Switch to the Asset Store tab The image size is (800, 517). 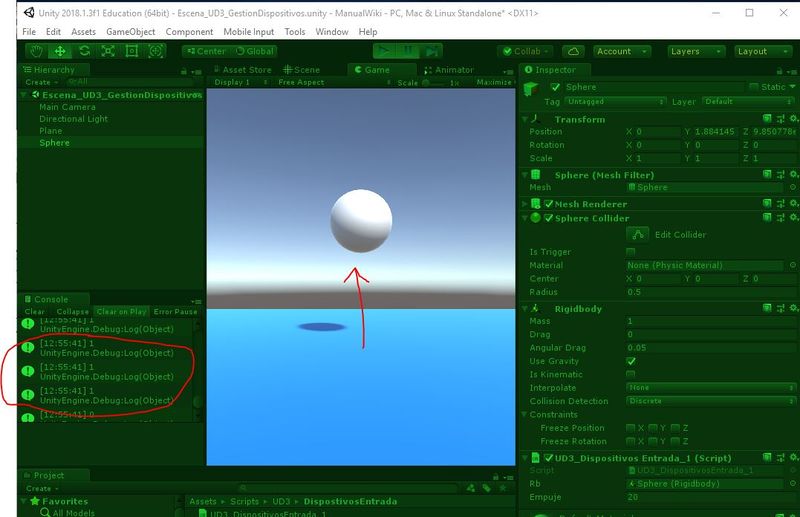click(243, 70)
